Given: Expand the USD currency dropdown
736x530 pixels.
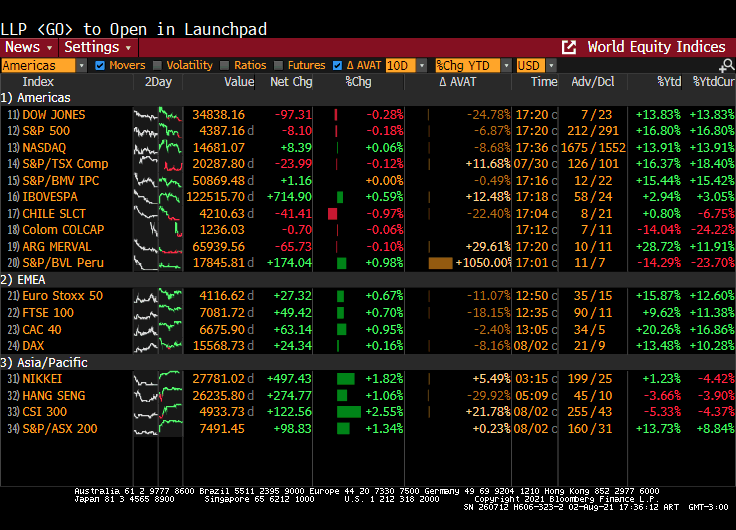Looking at the screenshot, I should pos(551,65).
